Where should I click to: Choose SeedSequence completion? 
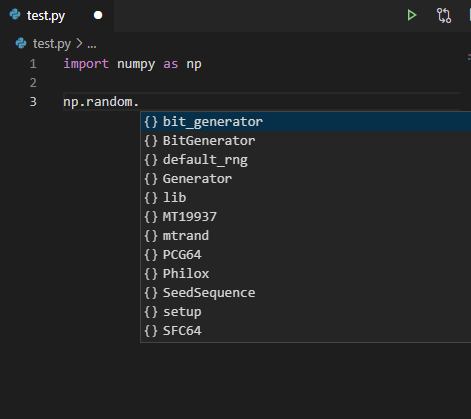coord(306,293)
